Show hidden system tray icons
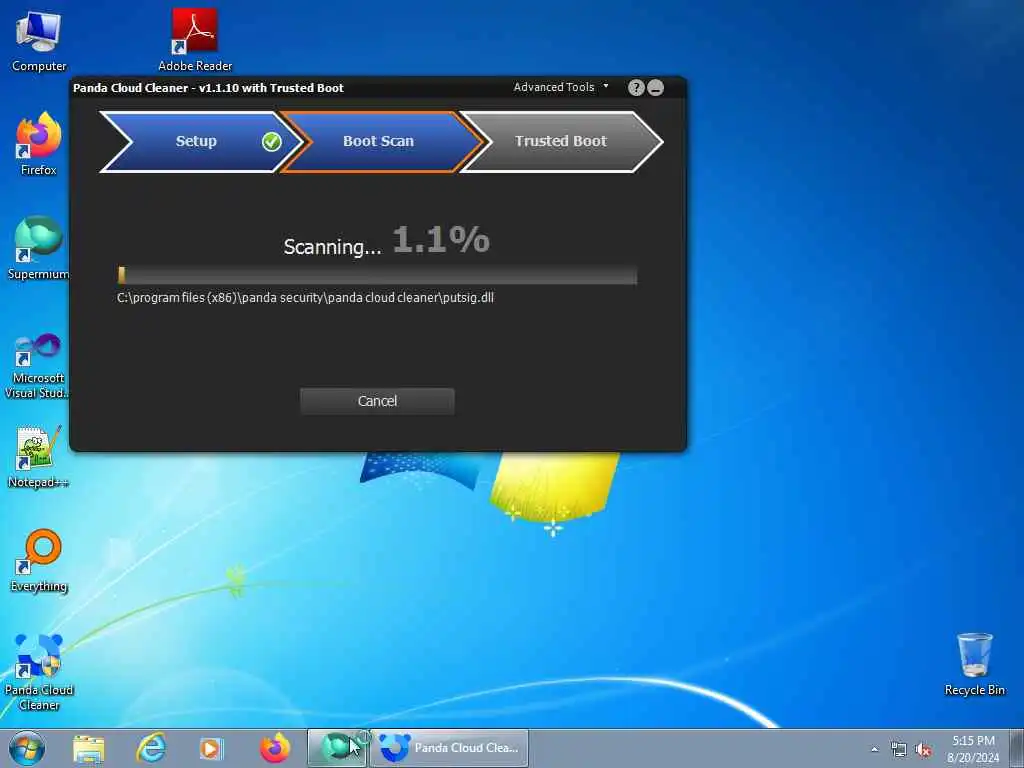The width and height of the screenshot is (1024, 768). tap(874, 749)
